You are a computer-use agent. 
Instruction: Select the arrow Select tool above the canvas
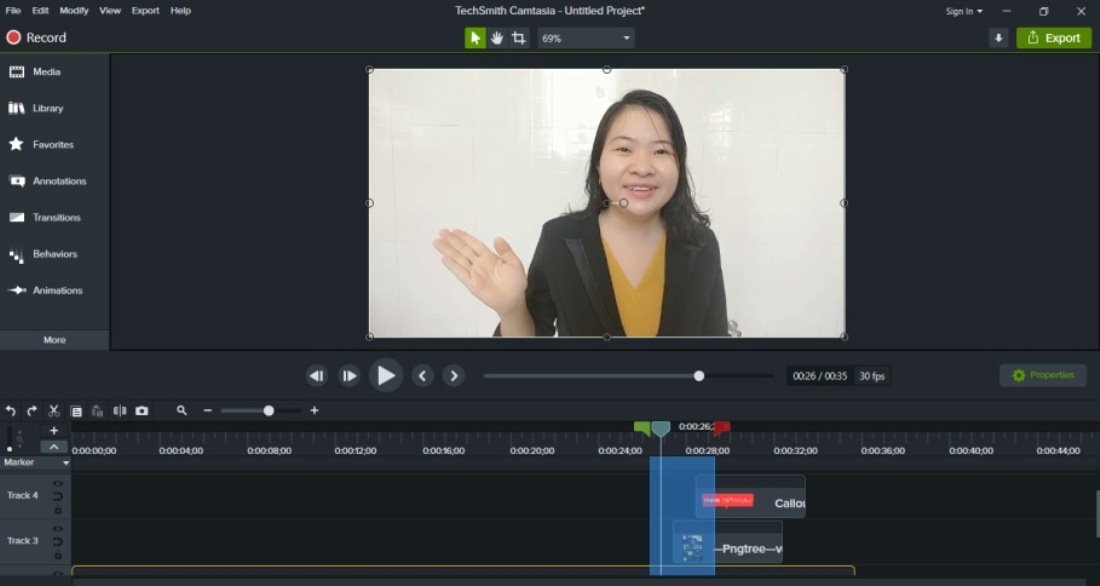coord(475,38)
